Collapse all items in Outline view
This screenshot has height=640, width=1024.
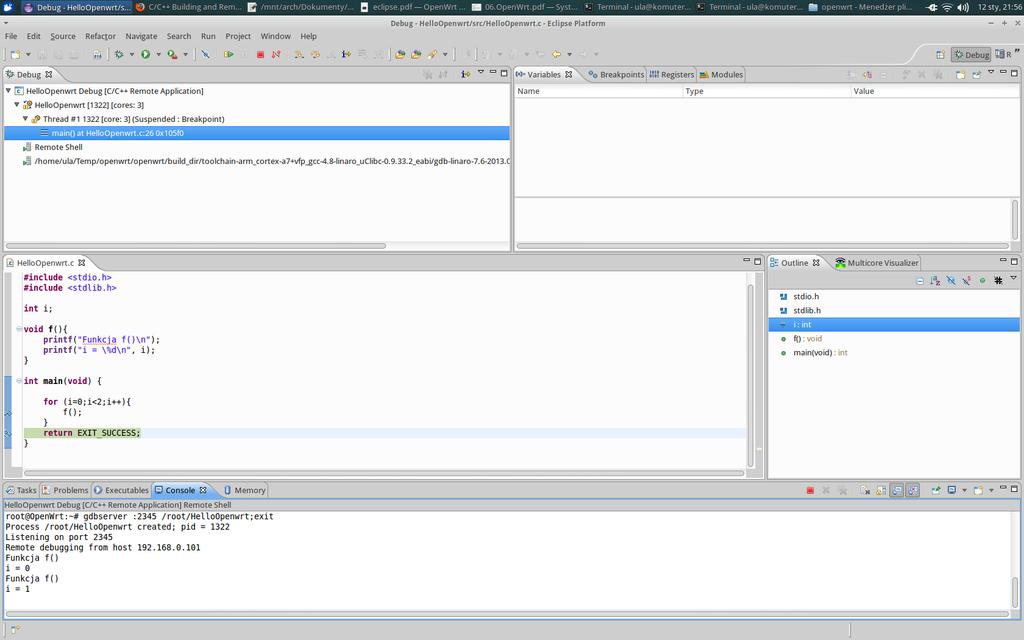[920, 281]
